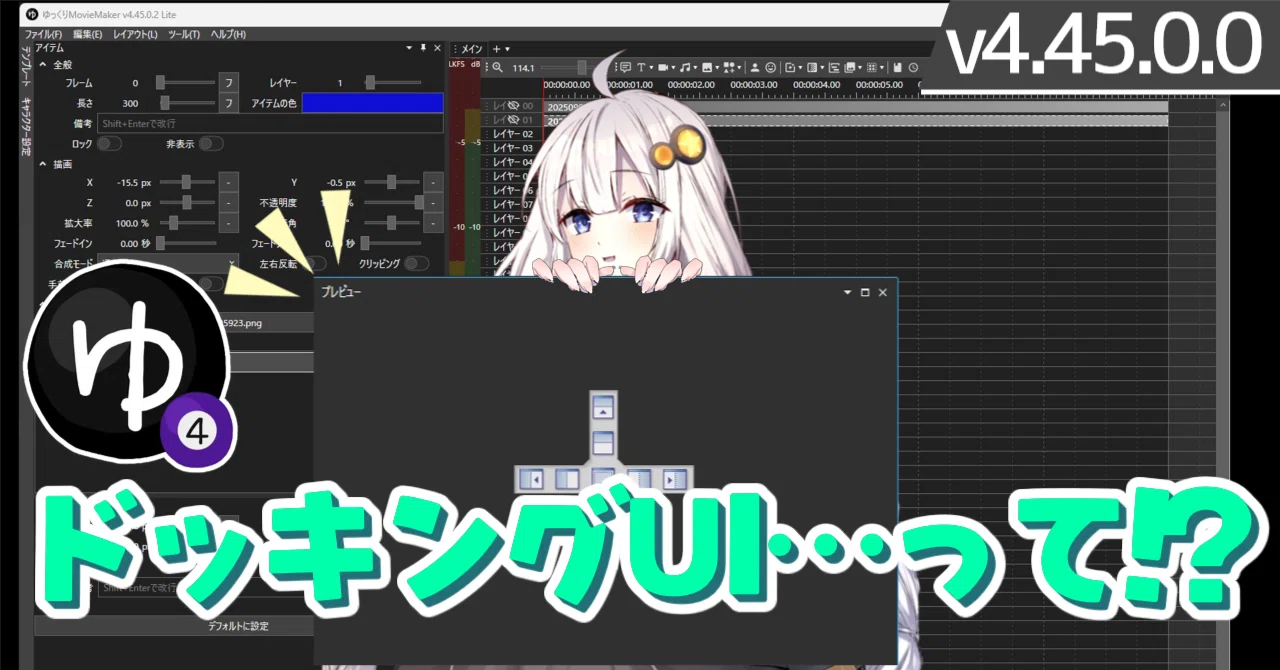1280x670 pixels.
Task: Toggle the ロック switch
Action: (x=109, y=144)
